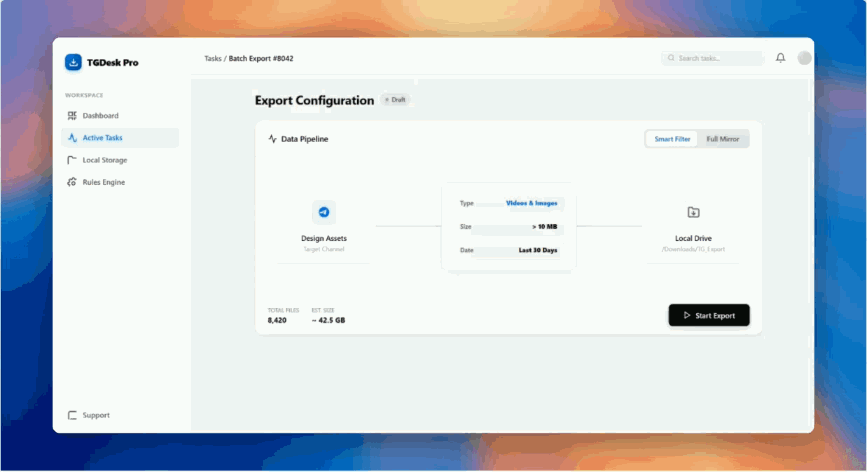Switch pipeline mode to Smart Filter

[672, 139]
